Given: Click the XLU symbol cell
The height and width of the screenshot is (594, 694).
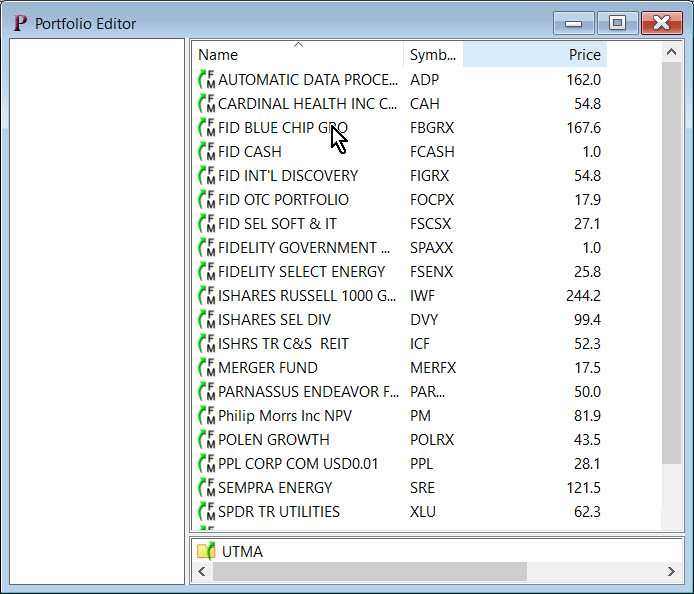Looking at the screenshot, I should 423,511.
